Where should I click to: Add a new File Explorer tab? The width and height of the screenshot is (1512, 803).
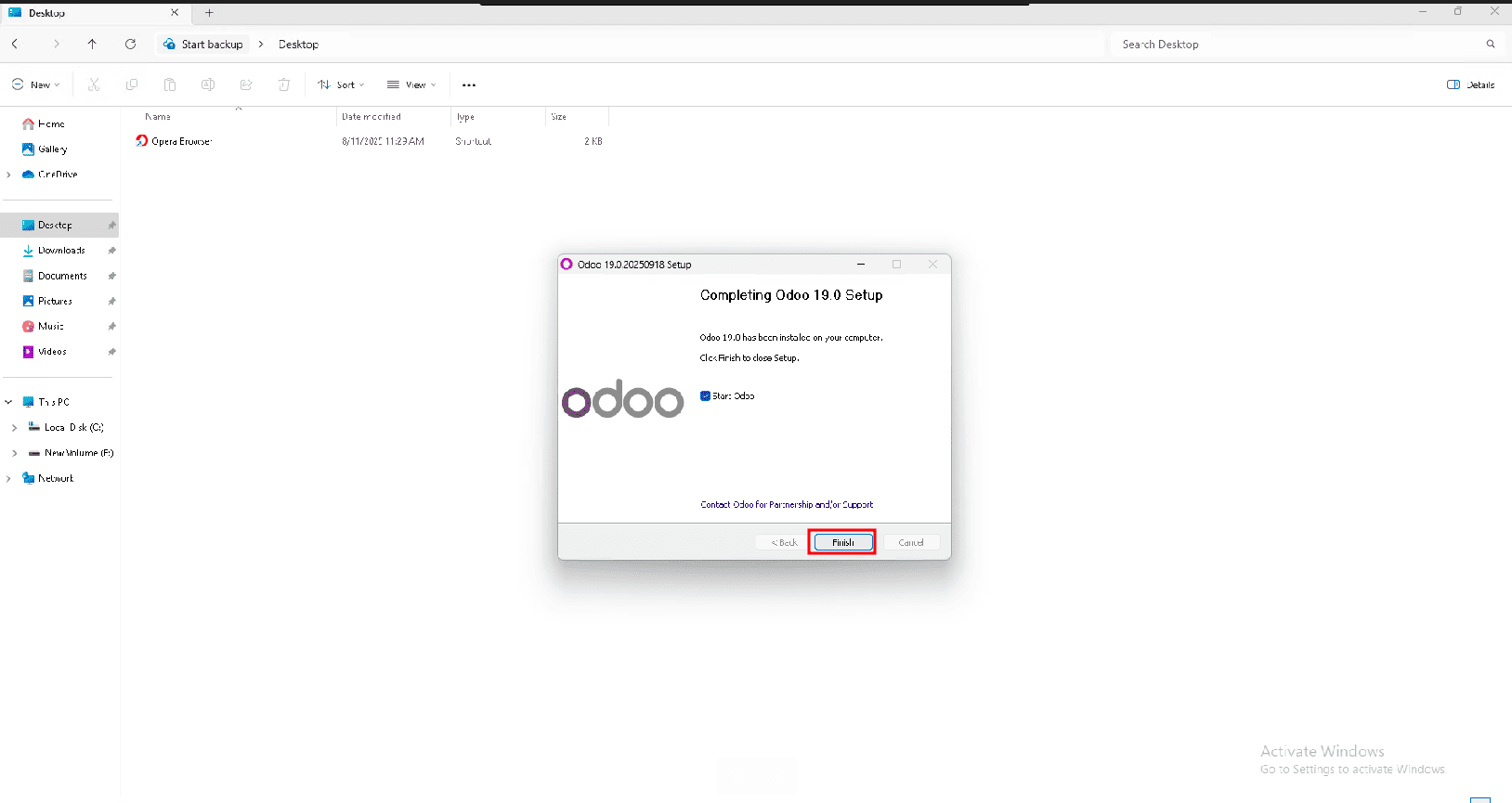[x=209, y=13]
